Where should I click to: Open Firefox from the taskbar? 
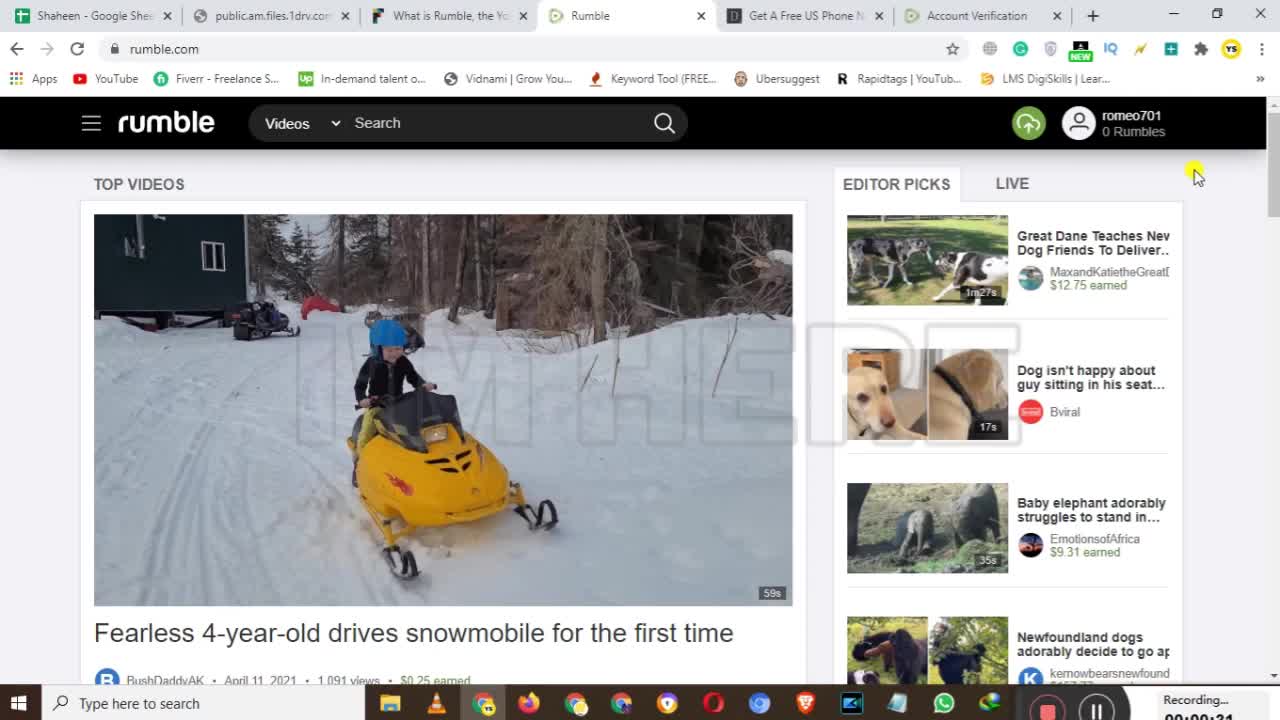tap(529, 703)
